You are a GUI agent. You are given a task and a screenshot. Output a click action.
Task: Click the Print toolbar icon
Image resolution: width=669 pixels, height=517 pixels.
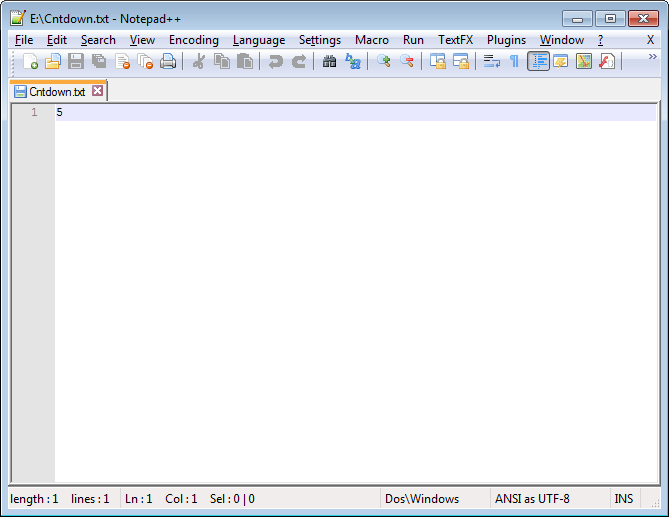point(168,62)
